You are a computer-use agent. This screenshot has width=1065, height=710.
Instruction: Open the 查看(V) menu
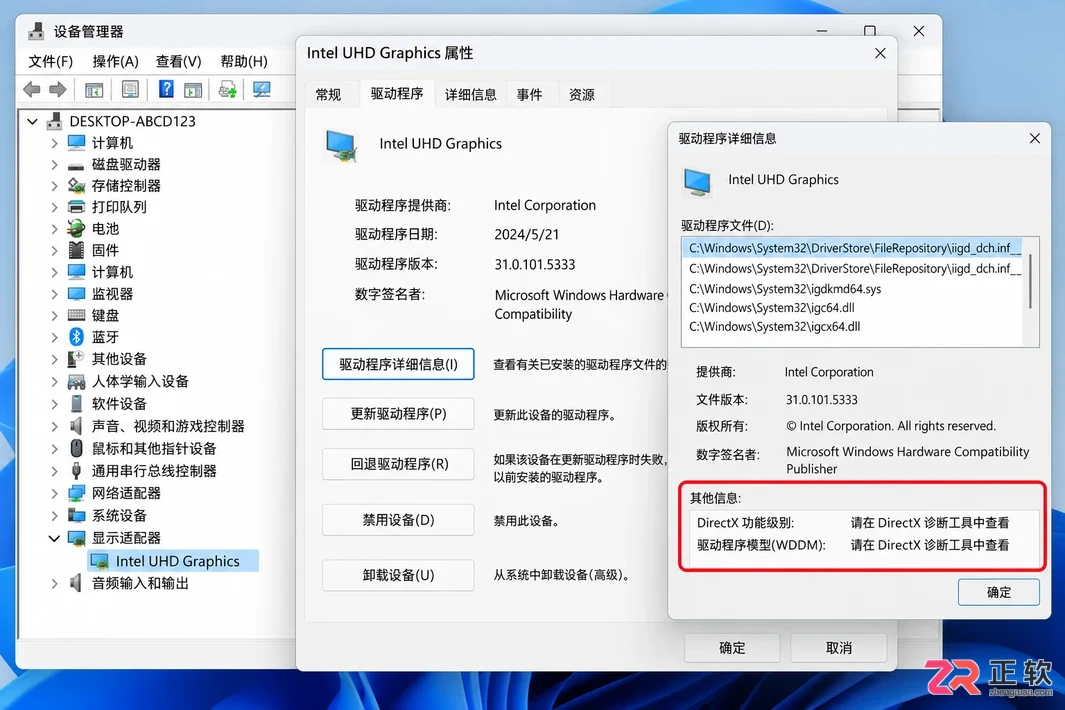click(179, 61)
